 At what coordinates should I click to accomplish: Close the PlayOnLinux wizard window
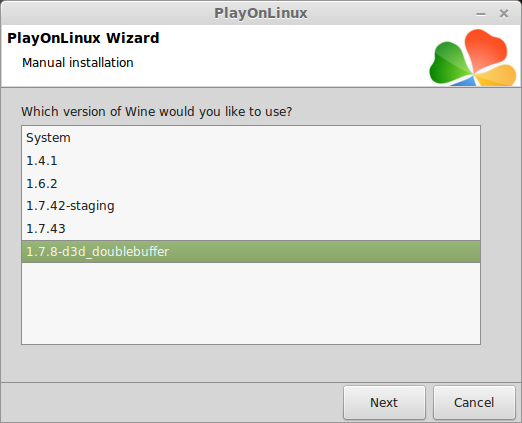[504, 14]
